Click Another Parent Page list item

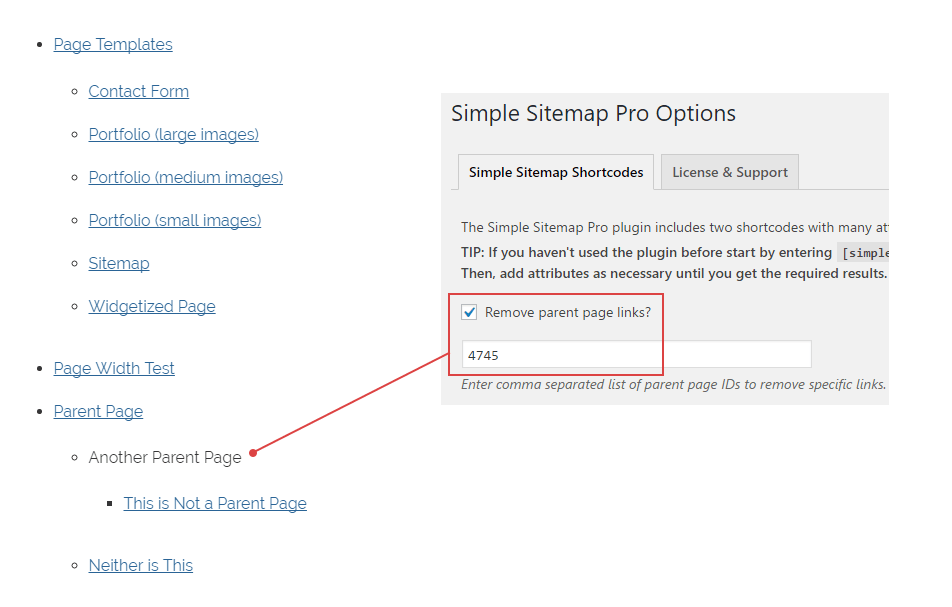tap(165, 457)
